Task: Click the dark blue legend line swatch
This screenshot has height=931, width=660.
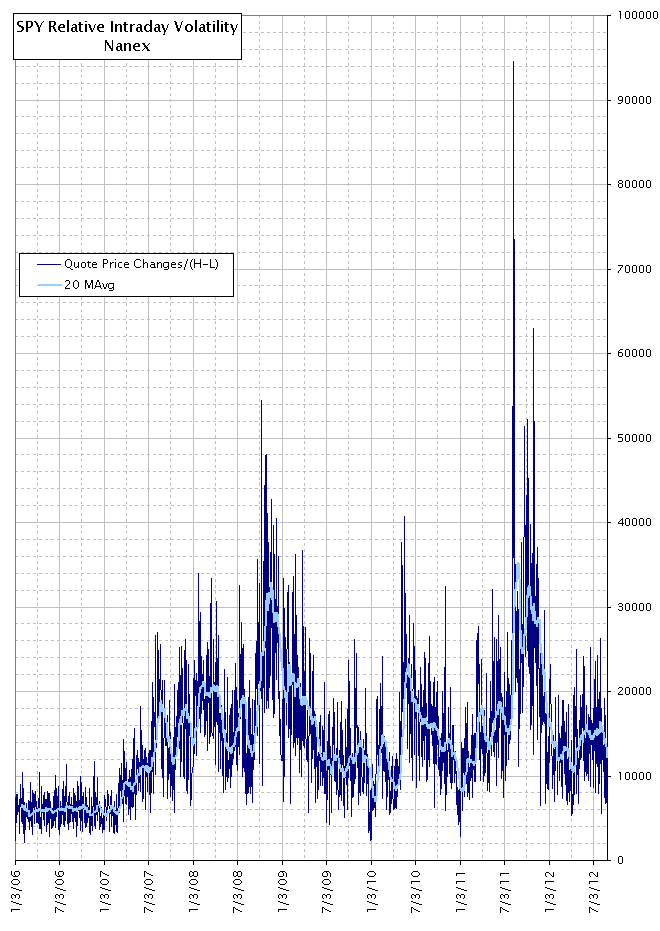Action: point(49,264)
